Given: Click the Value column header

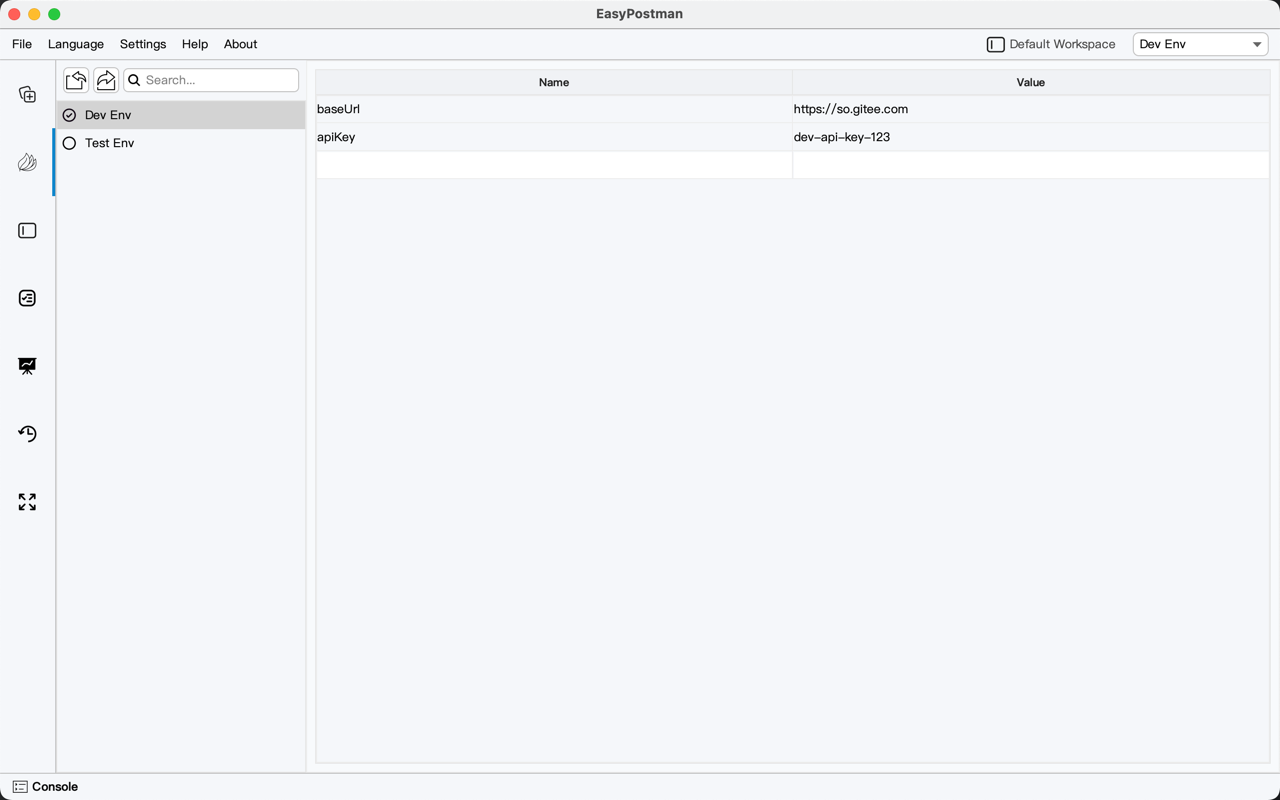Looking at the screenshot, I should click(x=1031, y=82).
